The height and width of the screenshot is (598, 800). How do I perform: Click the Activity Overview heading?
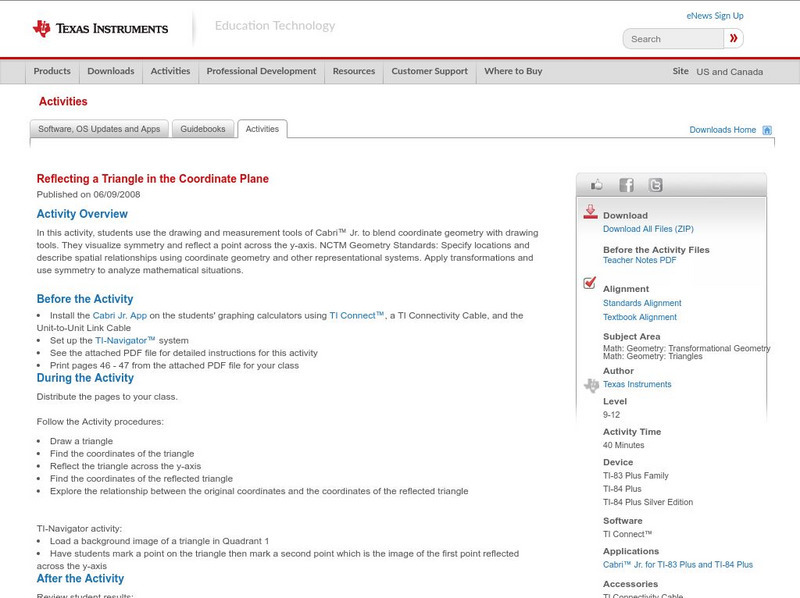[82, 214]
